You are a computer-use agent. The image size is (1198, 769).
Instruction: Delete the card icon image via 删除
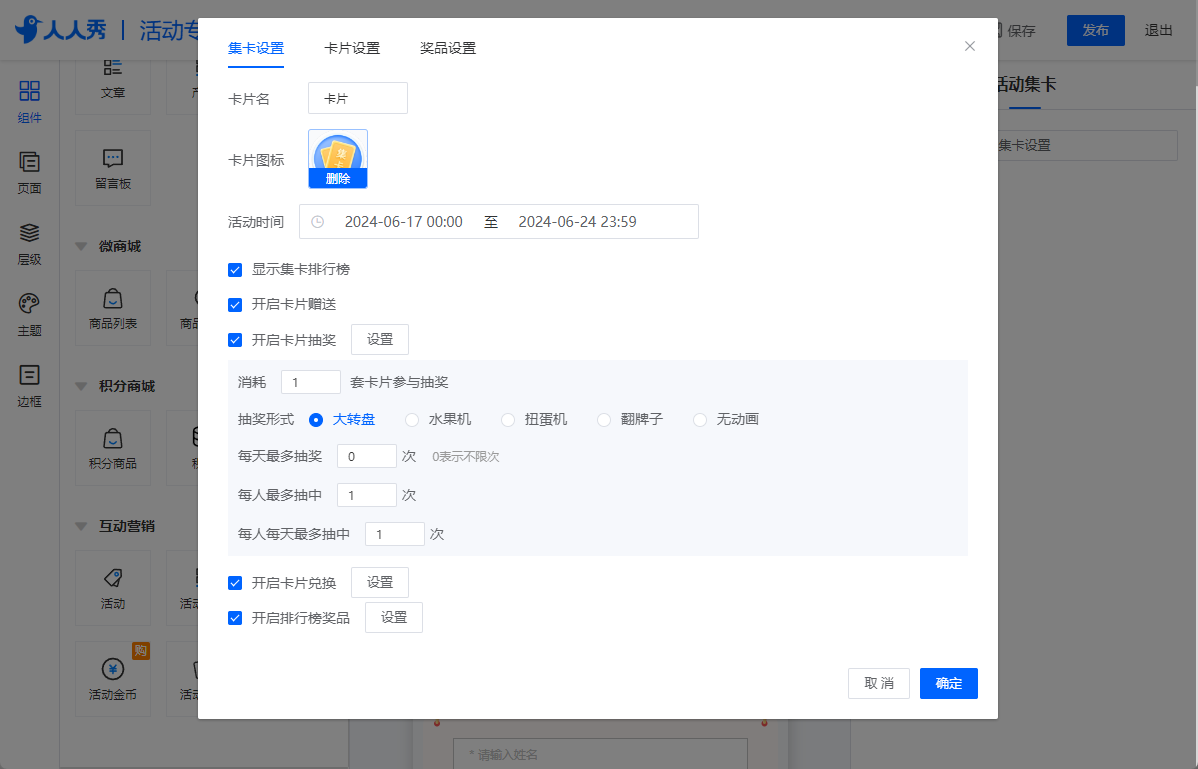(338, 179)
